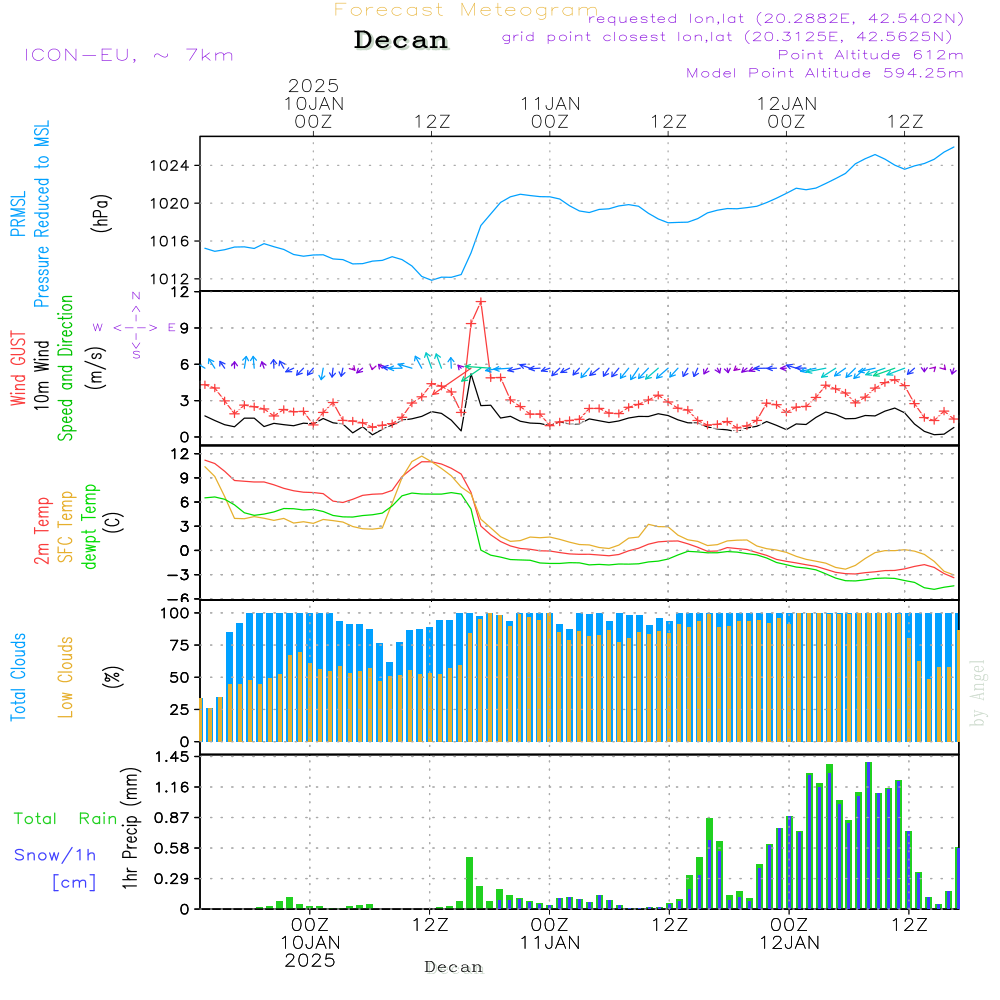Click the '11JAN' label on bottom axis

point(550,943)
